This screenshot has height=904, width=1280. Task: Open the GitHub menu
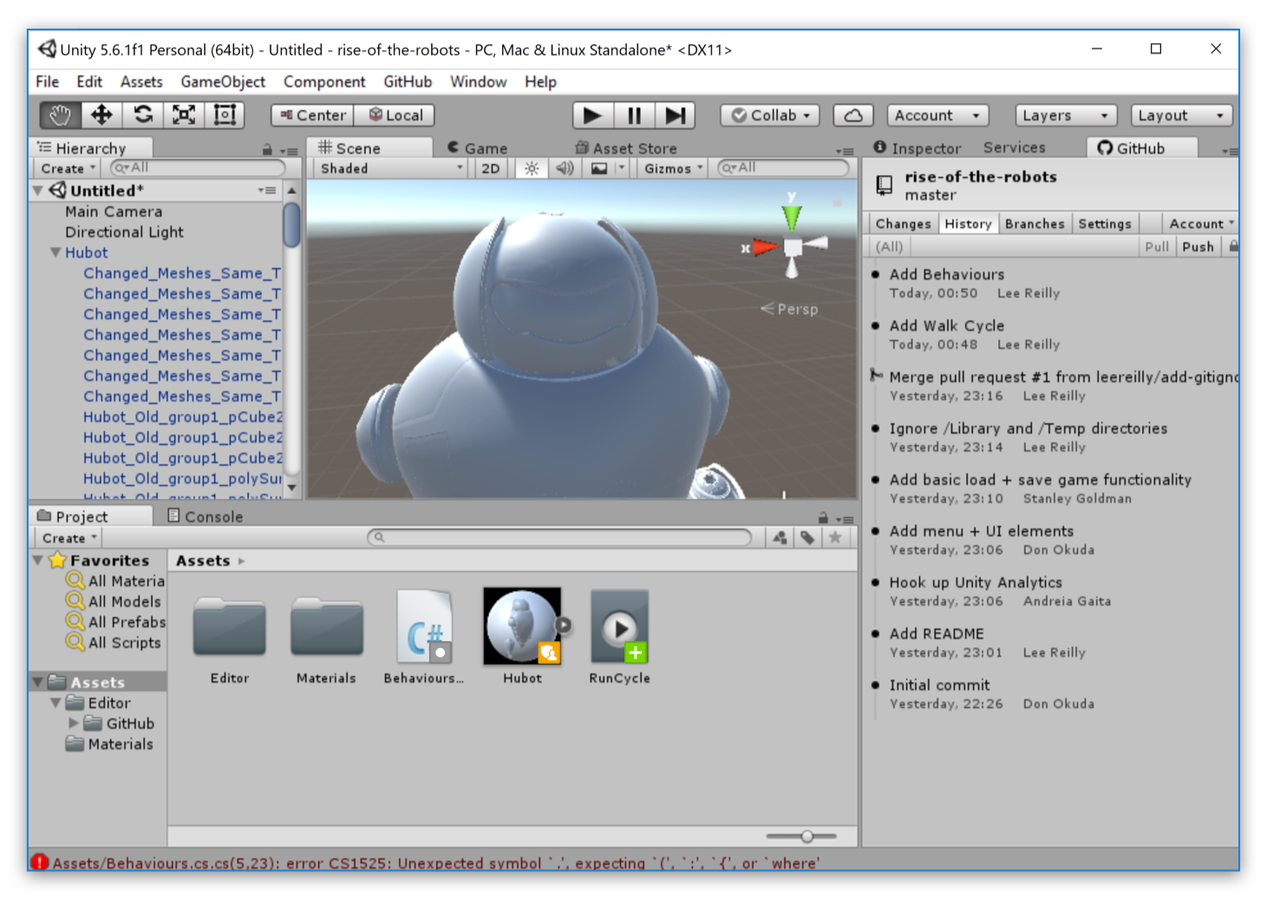click(x=406, y=81)
